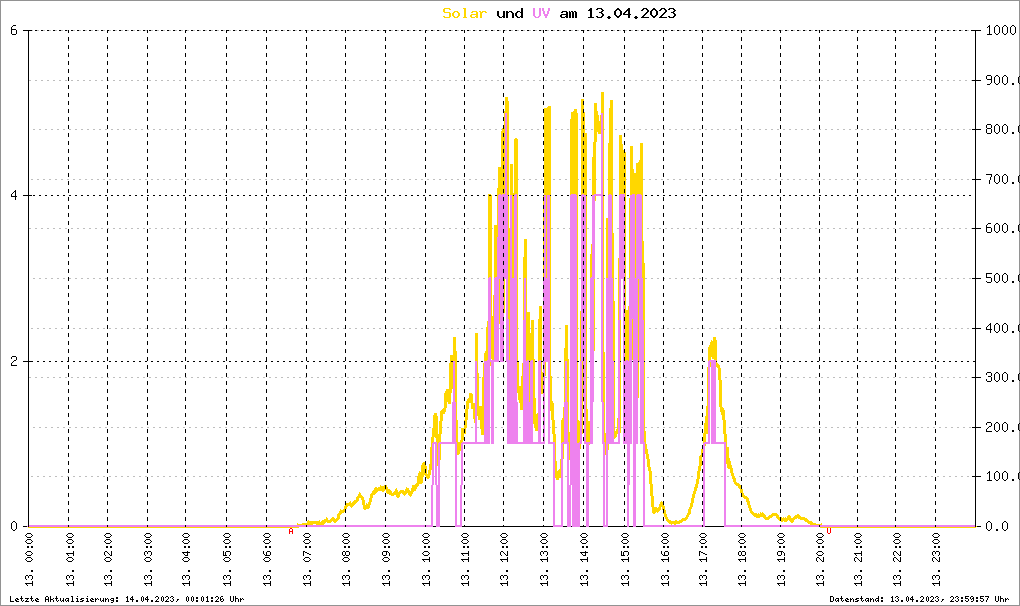The width and height of the screenshot is (1020, 606).
Task: Click the left axis label 0
Action: pyautogui.click(x=14, y=526)
